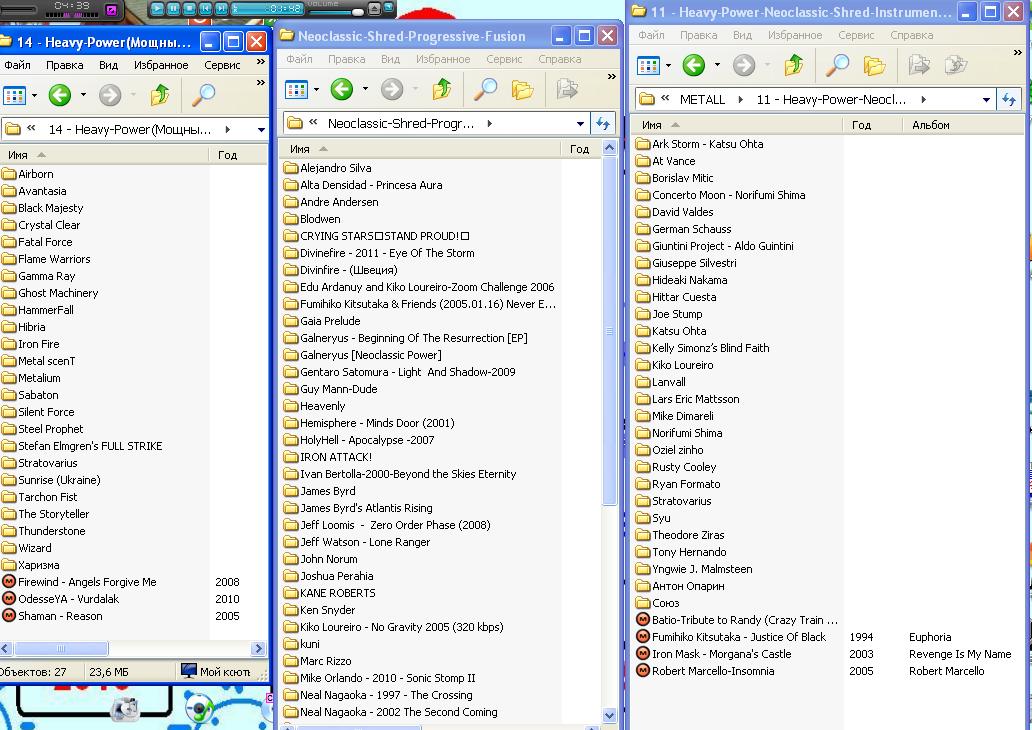
Task: Open Справка menu in Neoclassic-Shred-Progressive-Fusion window
Action: tap(559, 59)
